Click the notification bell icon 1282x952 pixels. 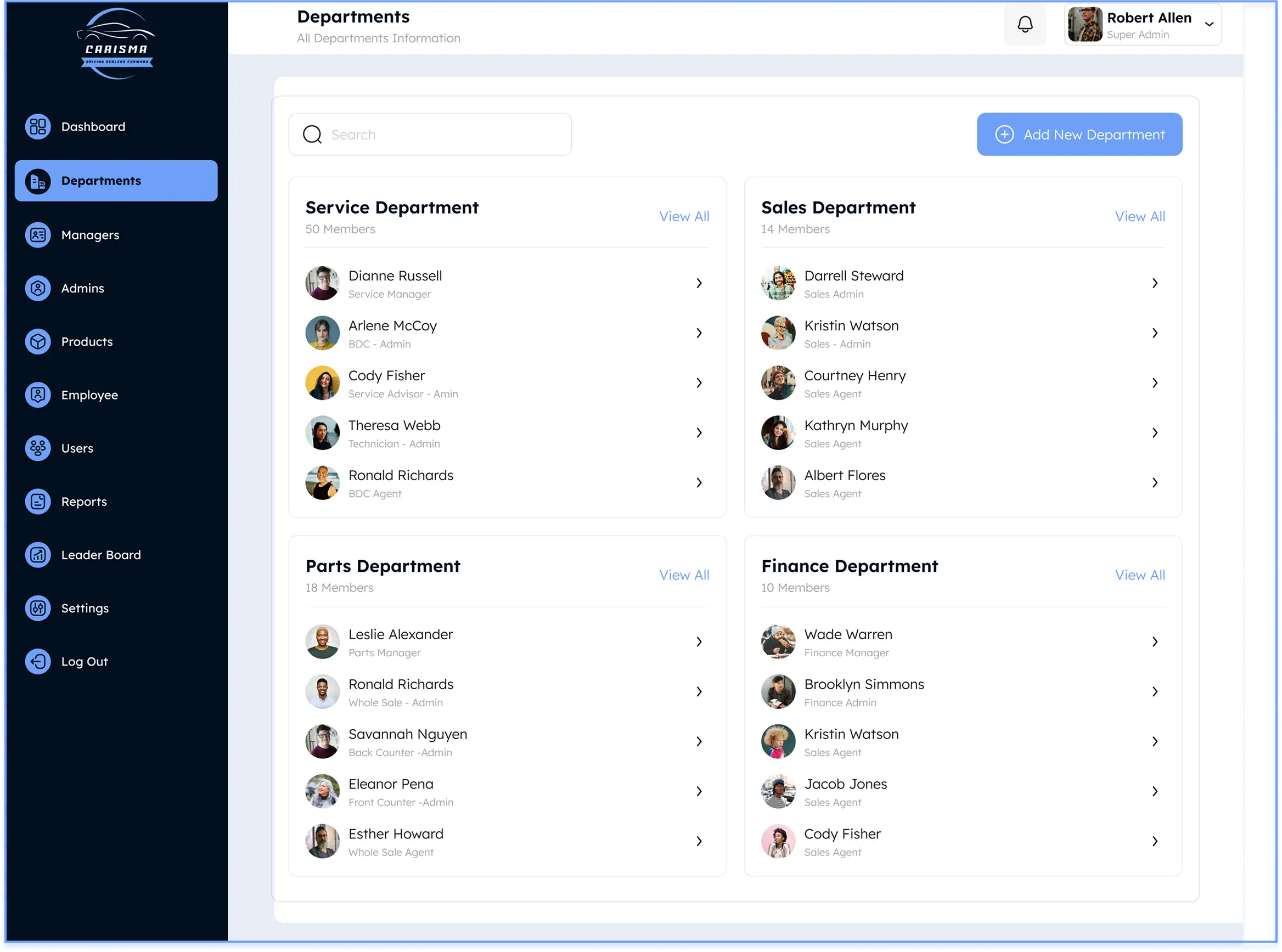tap(1024, 24)
